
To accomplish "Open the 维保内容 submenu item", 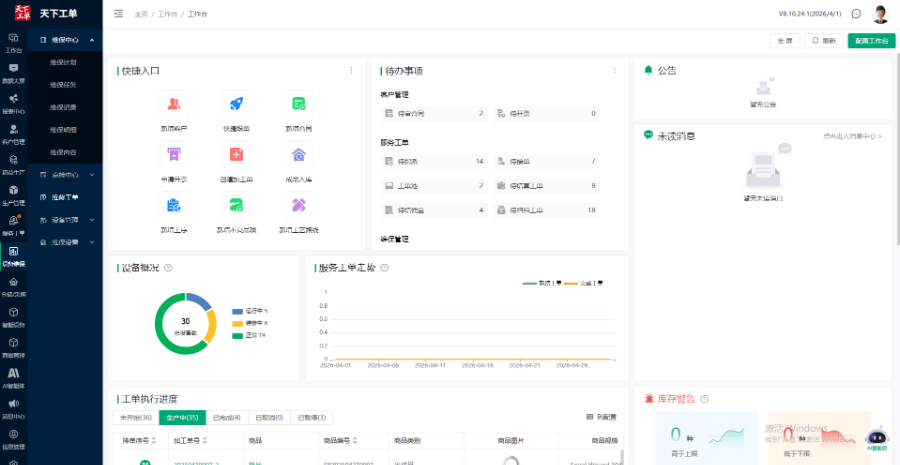I will [65, 152].
